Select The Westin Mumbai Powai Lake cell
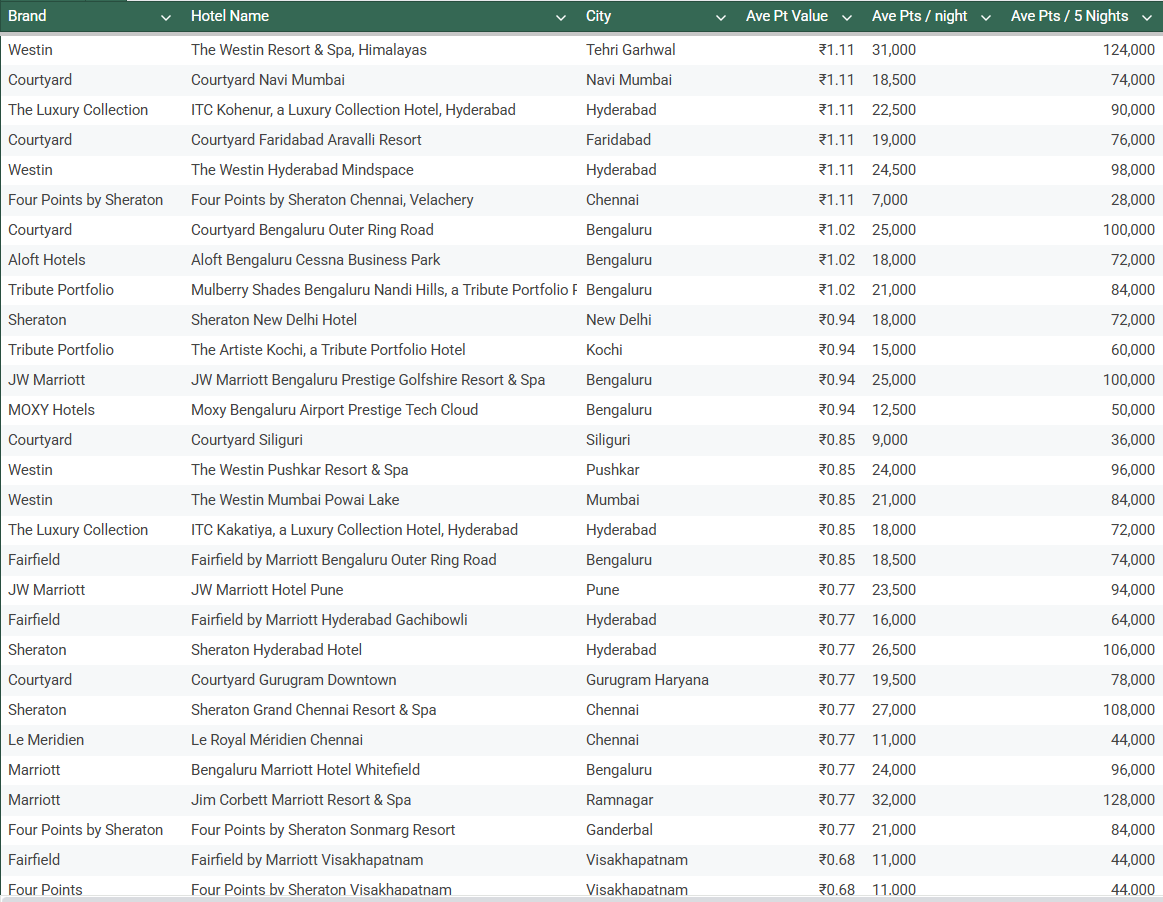Image resolution: width=1163 pixels, height=902 pixels. (x=295, y=500)
